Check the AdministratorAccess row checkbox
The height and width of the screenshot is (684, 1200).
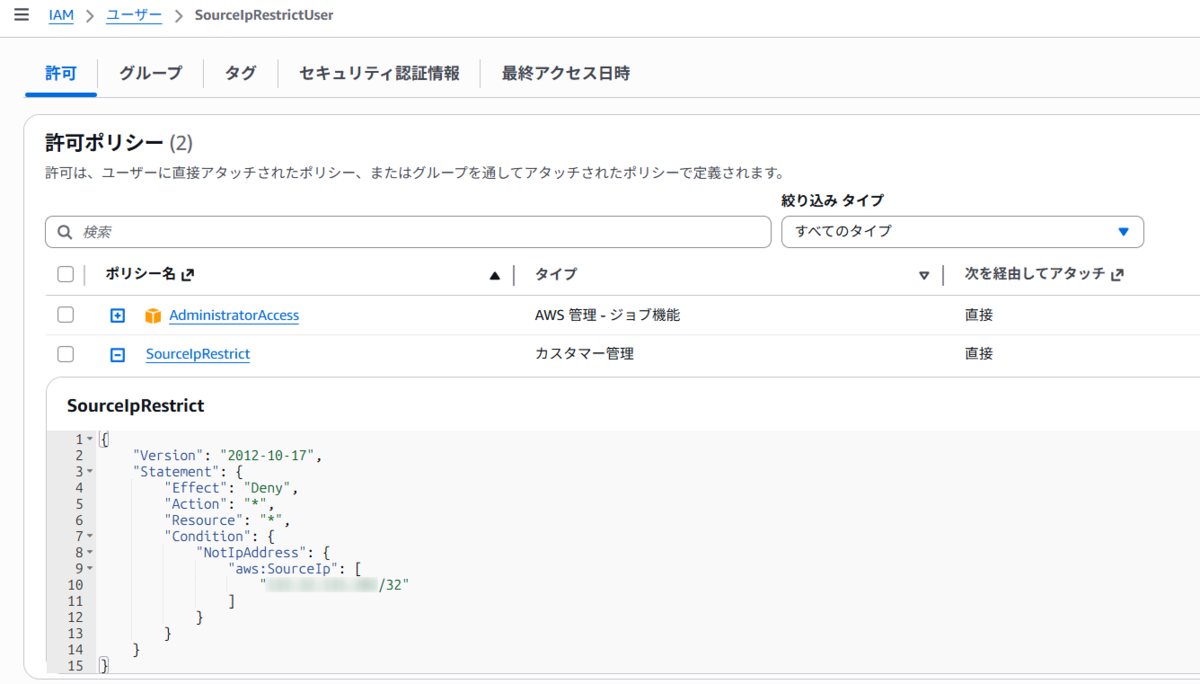pos(66,315)
